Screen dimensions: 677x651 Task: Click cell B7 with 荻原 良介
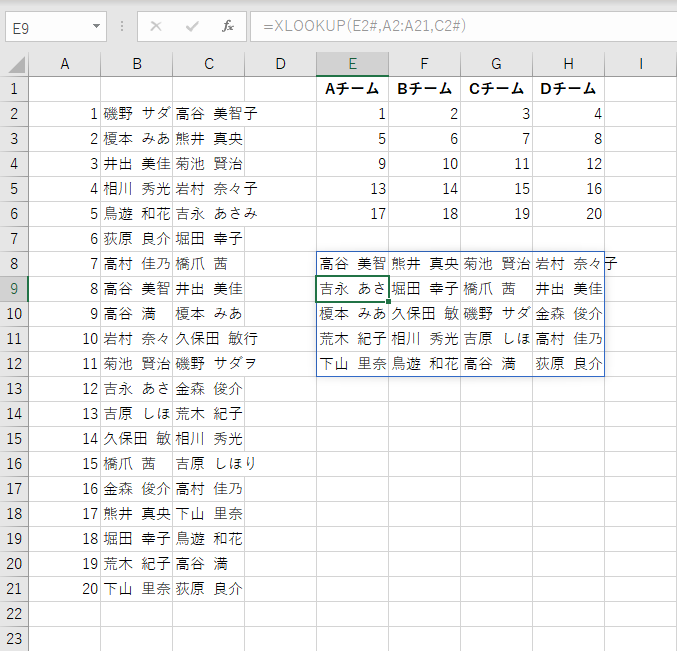136,239
